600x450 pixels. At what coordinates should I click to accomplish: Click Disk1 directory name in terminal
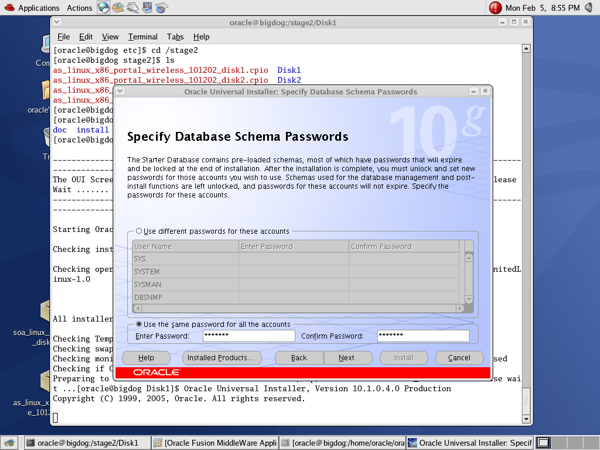(x=289, y=70)
